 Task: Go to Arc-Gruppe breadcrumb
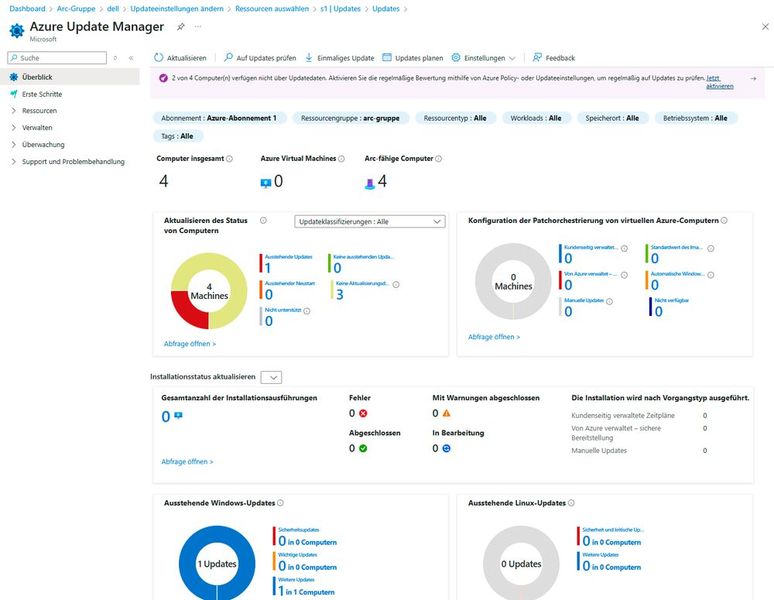tap(76, 8)
